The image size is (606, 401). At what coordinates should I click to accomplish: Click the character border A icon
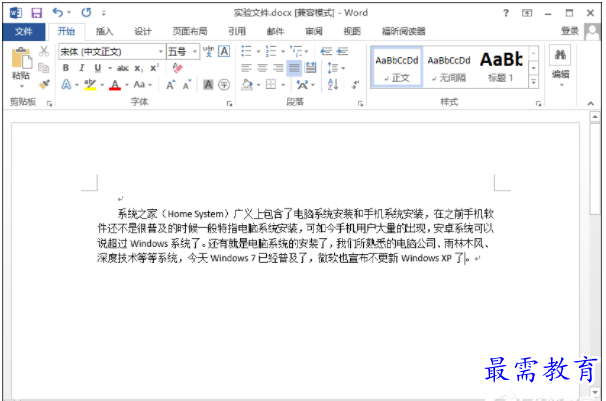(x=224, y=51)
